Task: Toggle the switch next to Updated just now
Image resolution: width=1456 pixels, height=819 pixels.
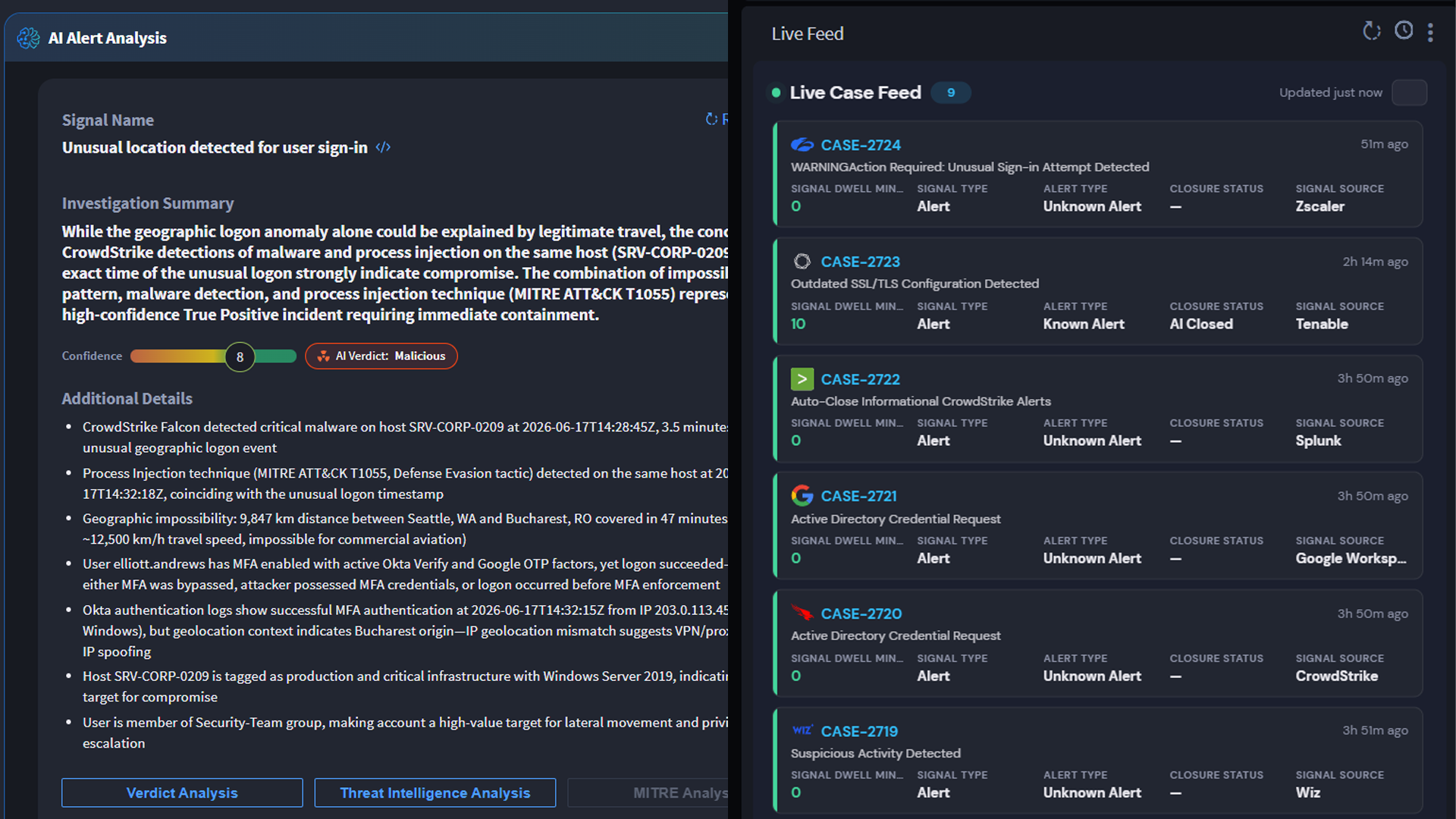Action: pos(1409,93)
